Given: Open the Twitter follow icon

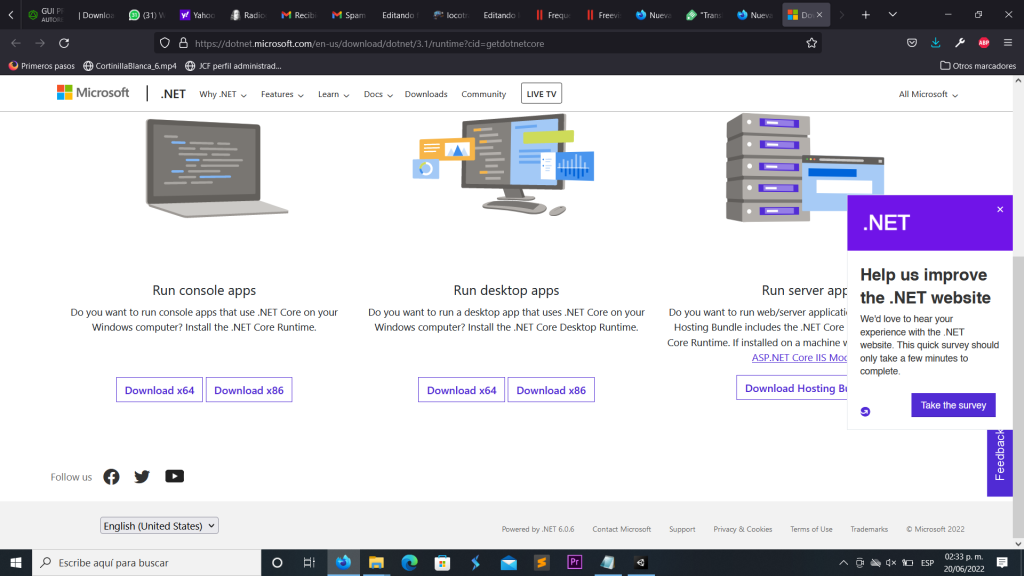Looking at the screenshot, I should click(x=142, y=477).
